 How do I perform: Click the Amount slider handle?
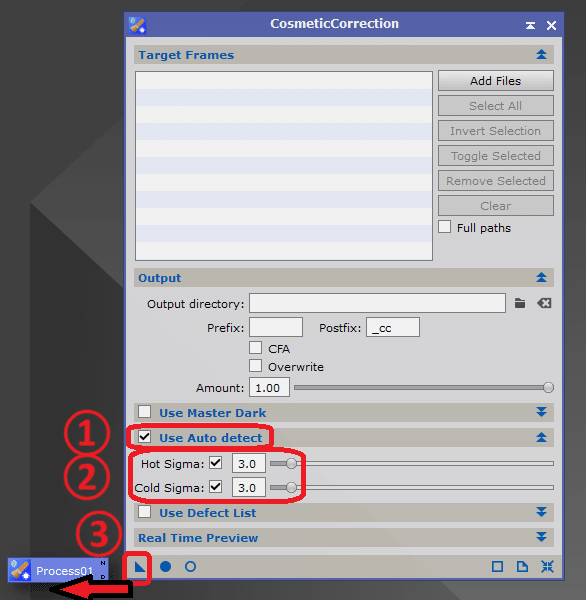pos(548,388)
